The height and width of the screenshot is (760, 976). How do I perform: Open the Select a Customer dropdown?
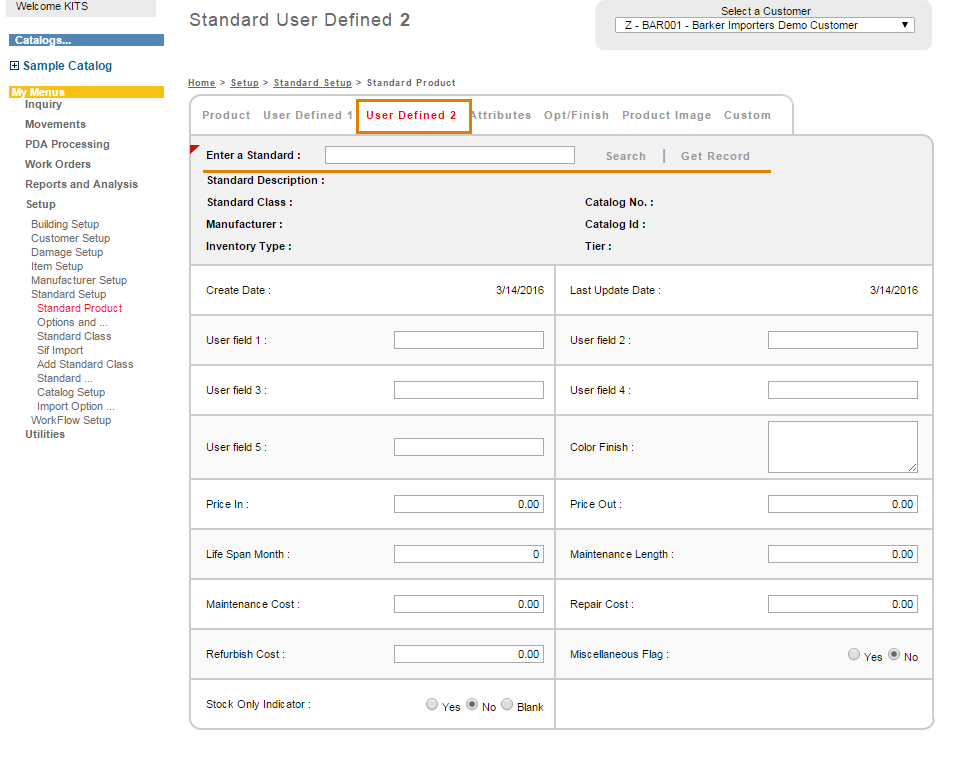click(764, 26)
